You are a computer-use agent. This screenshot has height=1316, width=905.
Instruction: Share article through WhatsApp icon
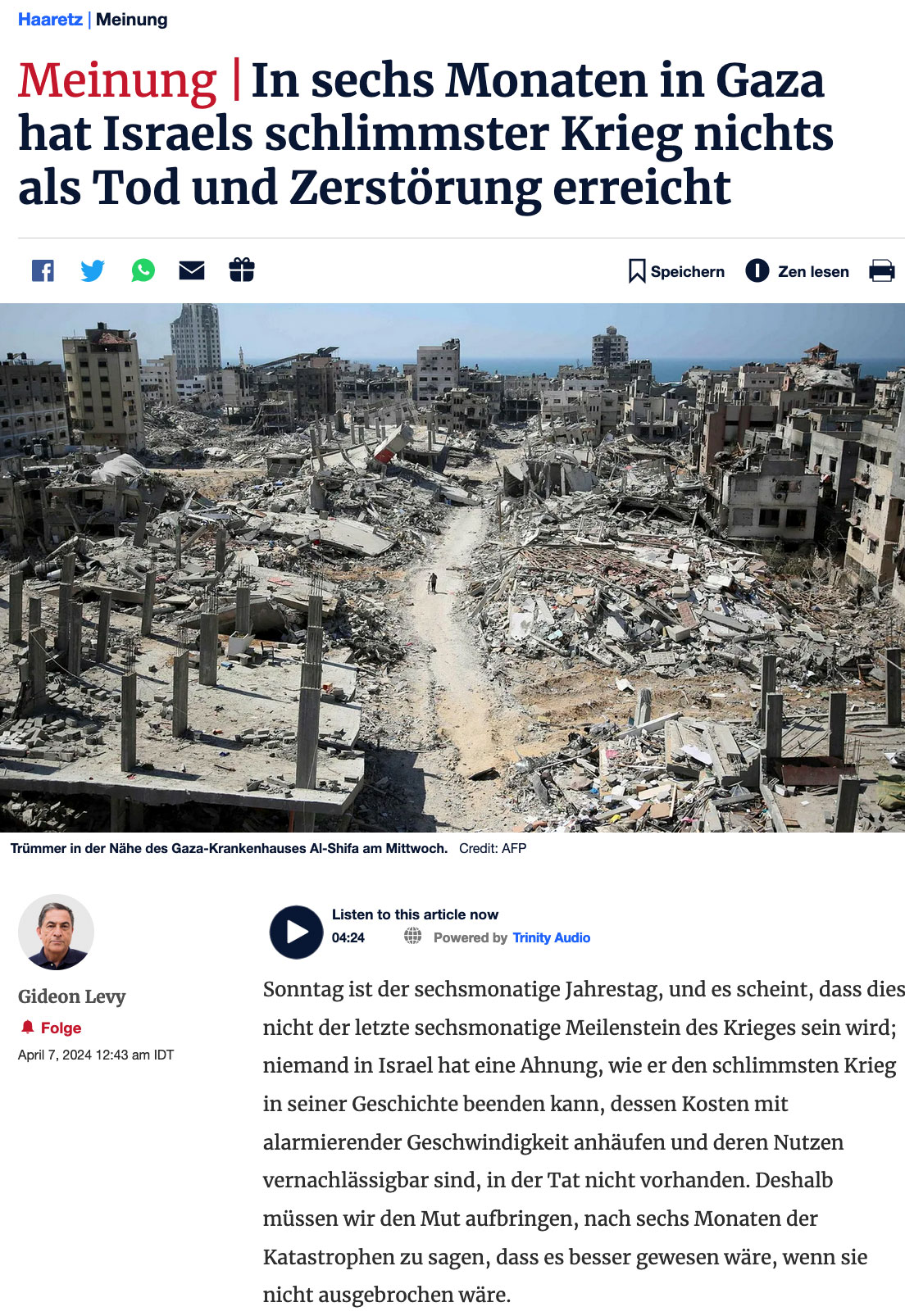(143, 270)
